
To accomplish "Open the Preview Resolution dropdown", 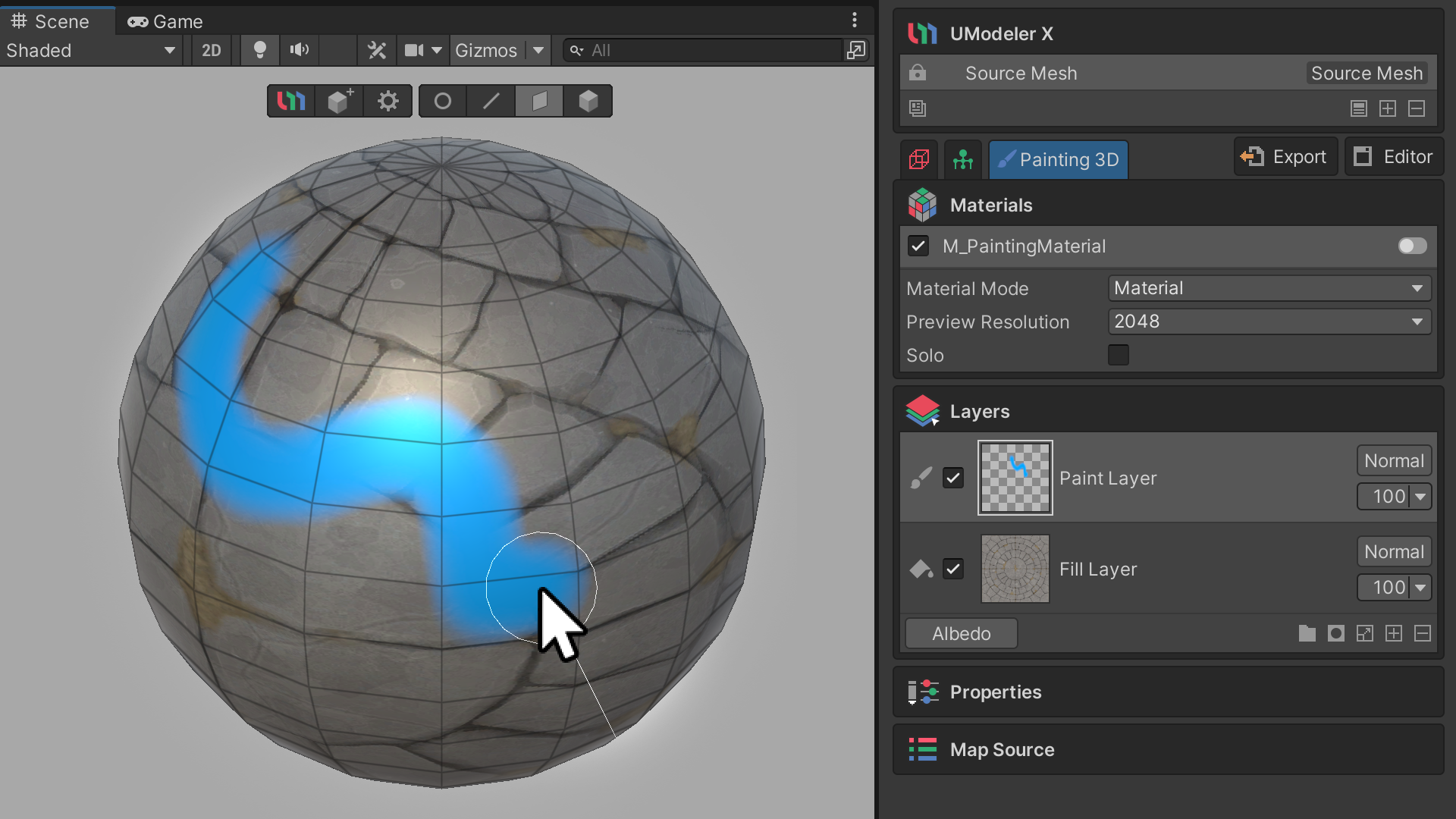I will tap(1269, 322).
